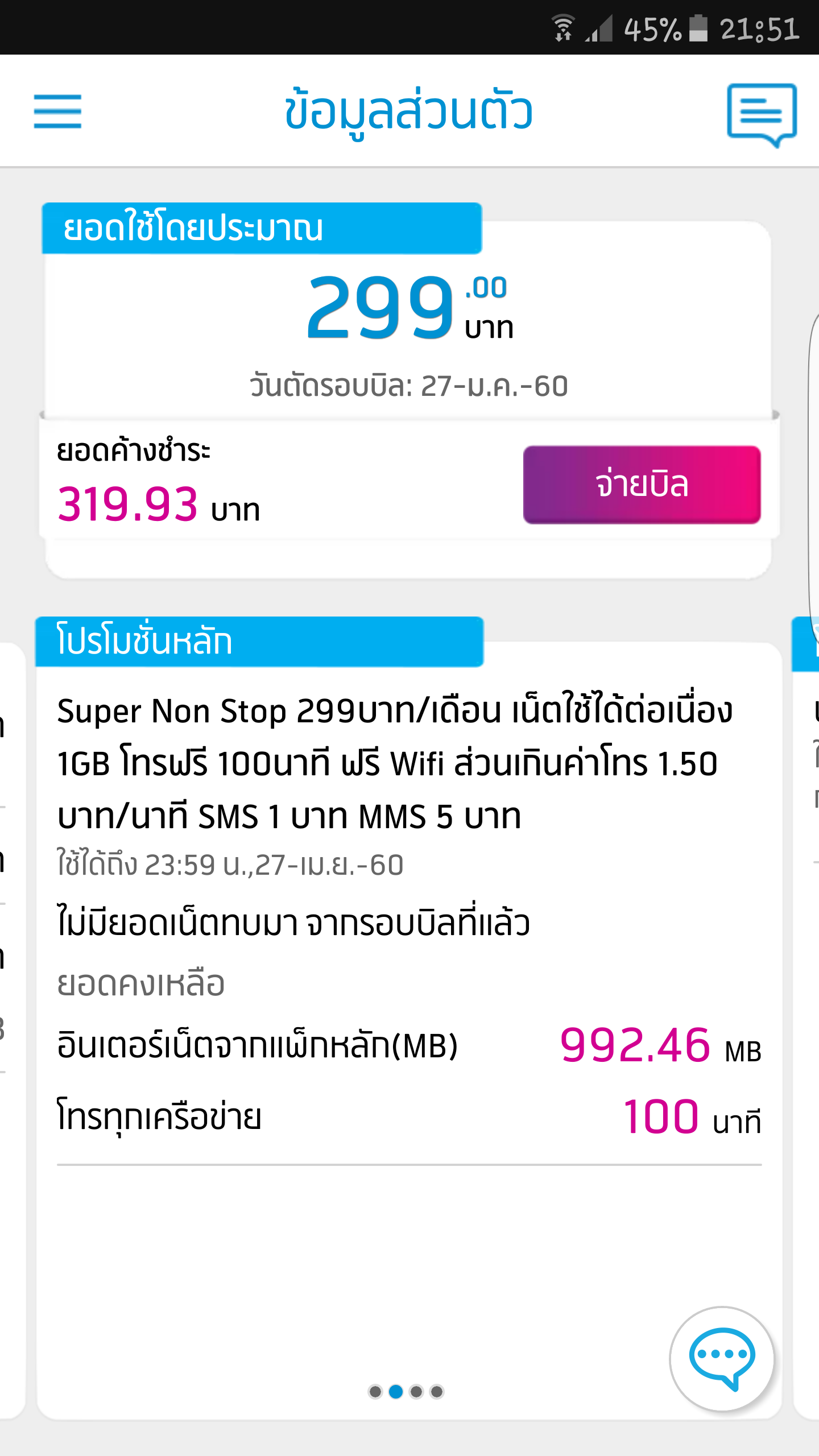Tap the 992.46 MB internet remaining value
The image size is (819, 1456).
660,1045
